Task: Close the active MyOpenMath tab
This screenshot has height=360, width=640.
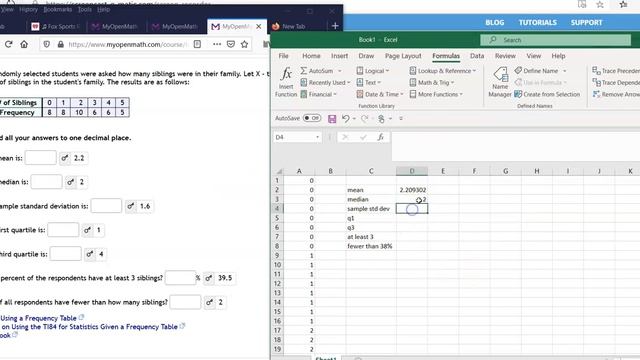Action: (258, 27)
